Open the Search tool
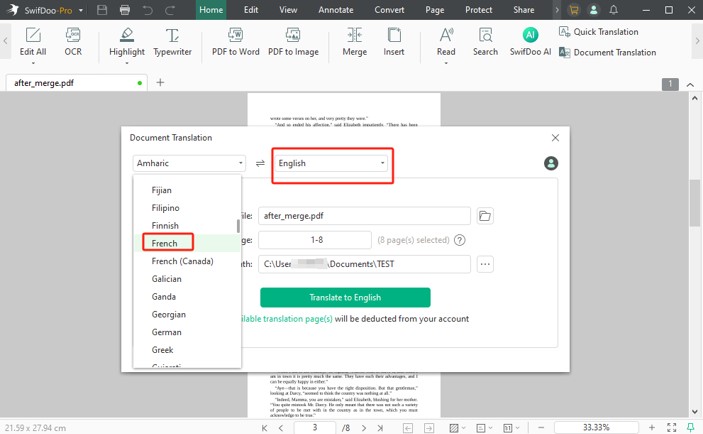 pos(485,41)
